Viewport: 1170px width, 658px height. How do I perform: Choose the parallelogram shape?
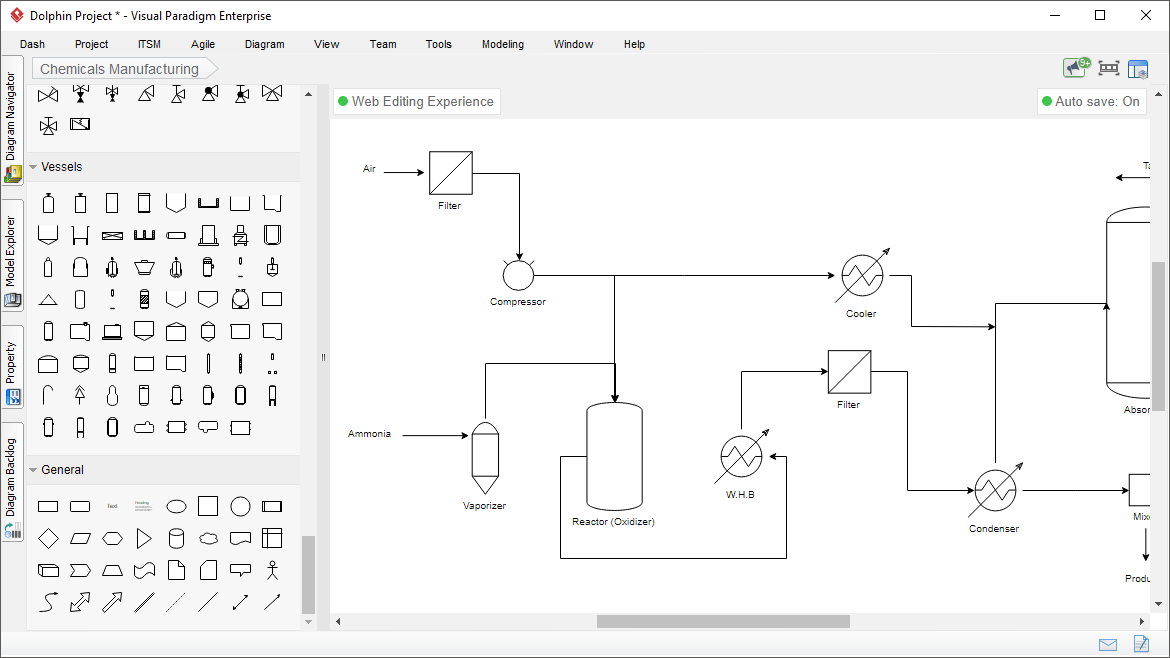coord(80,538)
